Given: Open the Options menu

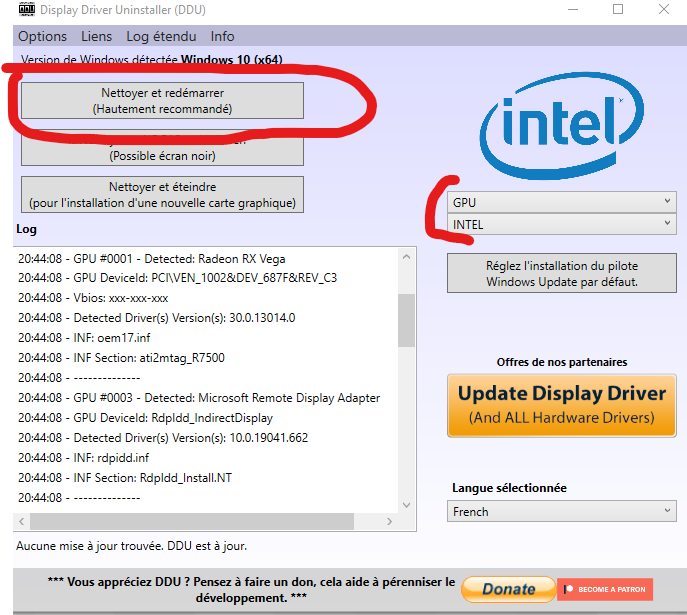Looking at the screenshot, I should pyautogui.click(x=42, y=36).
